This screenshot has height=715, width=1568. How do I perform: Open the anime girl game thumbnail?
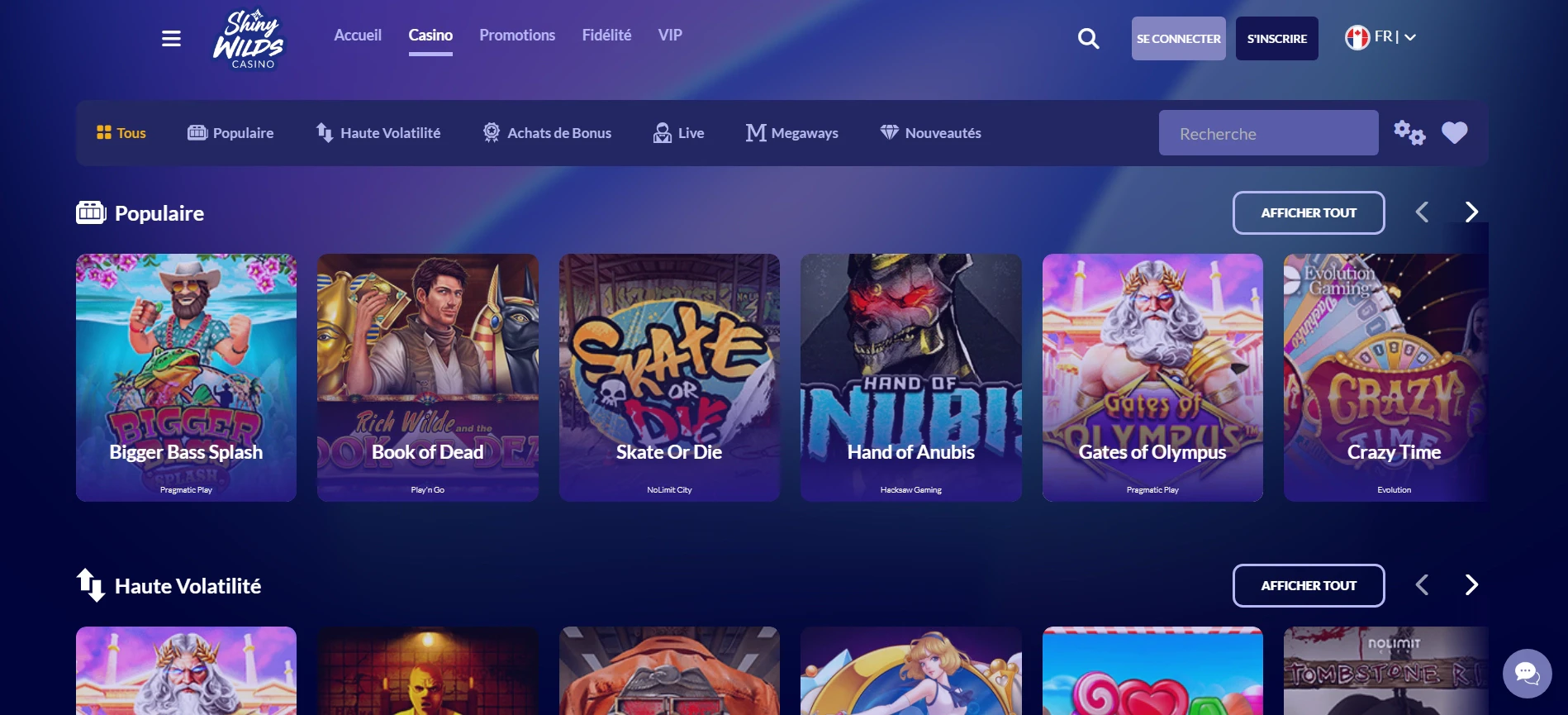tap(910, 670)
